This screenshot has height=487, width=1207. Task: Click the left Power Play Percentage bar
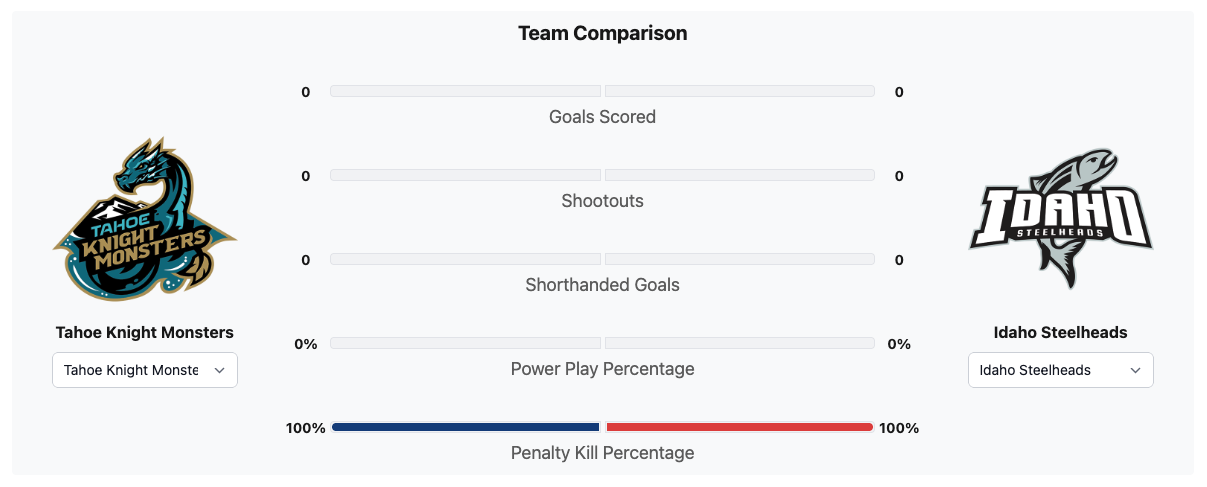(465, 343)
